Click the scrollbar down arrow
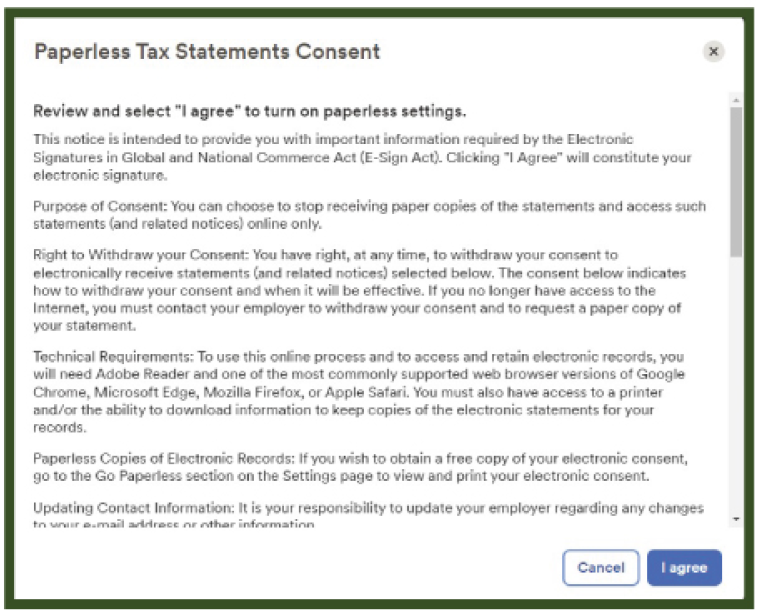The image size is (757, 610). [736, 520]
